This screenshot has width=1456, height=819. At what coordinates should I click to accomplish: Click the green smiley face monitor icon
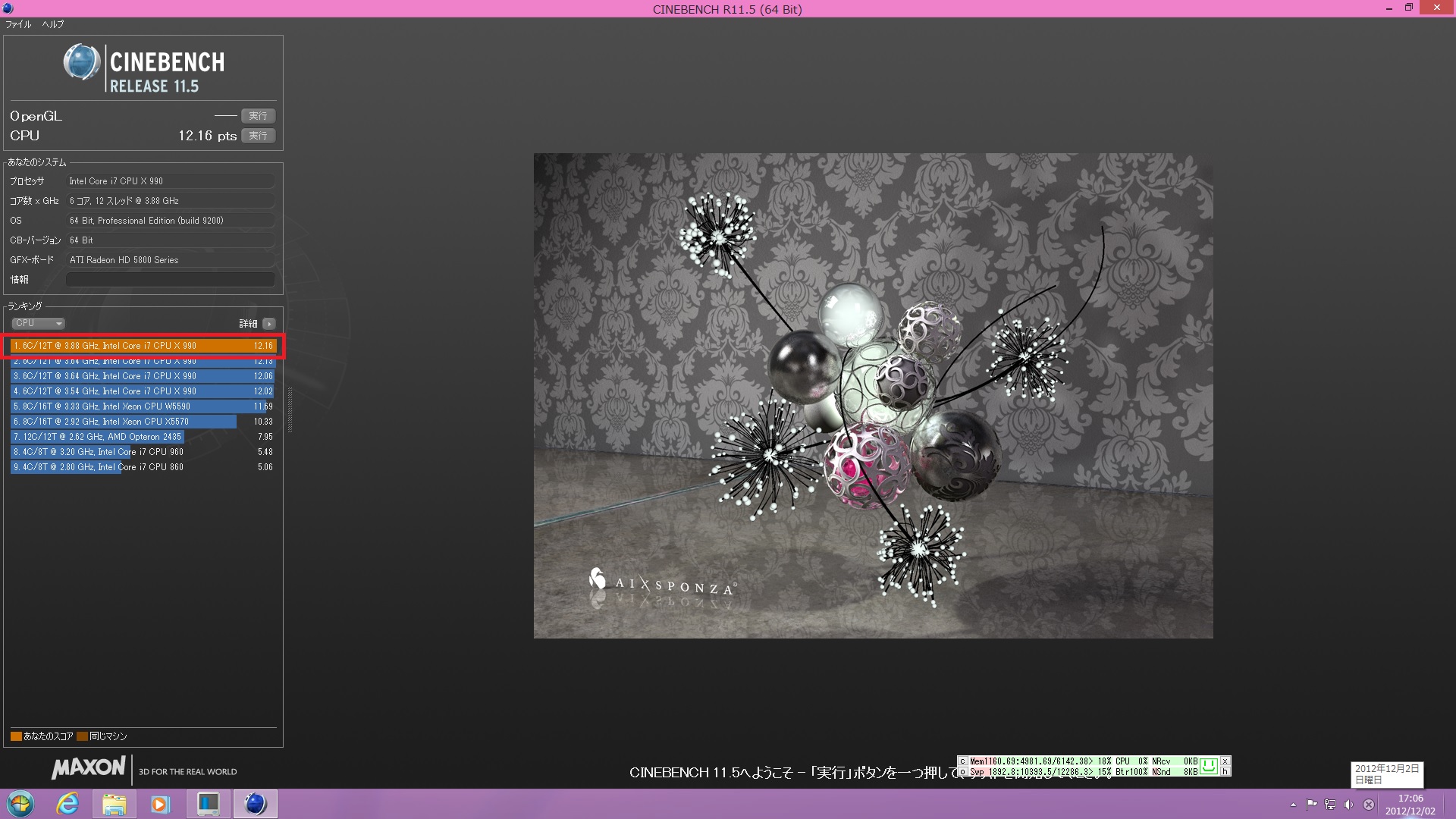pyautogui.click(x=1209, y=766)
